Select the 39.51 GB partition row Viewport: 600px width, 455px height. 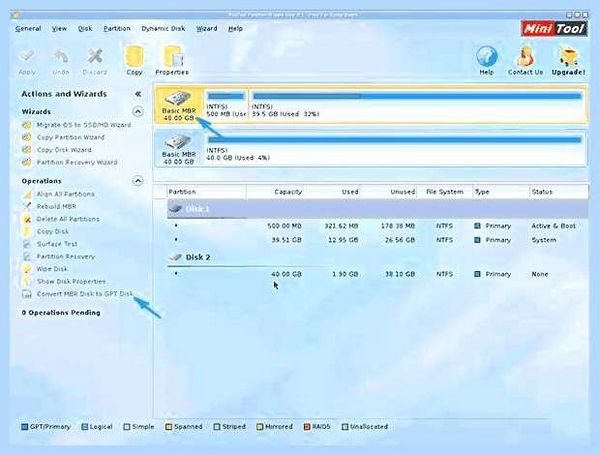coord(377,240)
